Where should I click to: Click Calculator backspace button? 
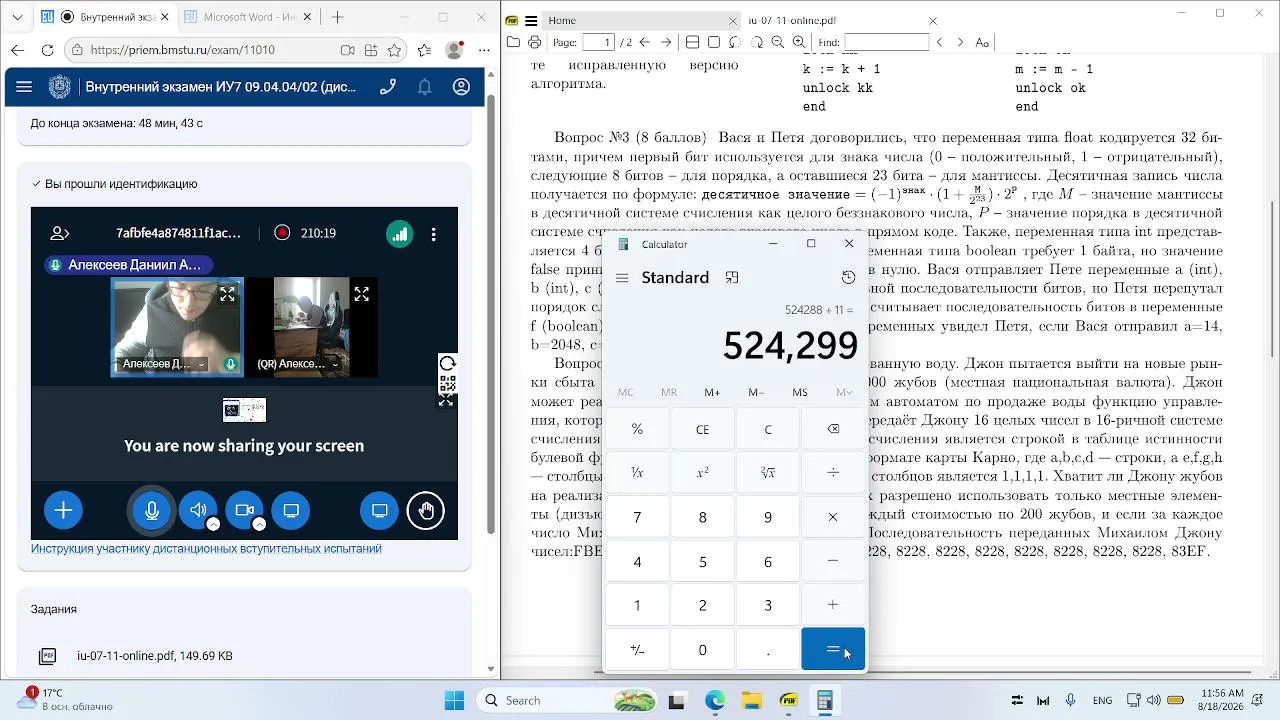[833, 429]
